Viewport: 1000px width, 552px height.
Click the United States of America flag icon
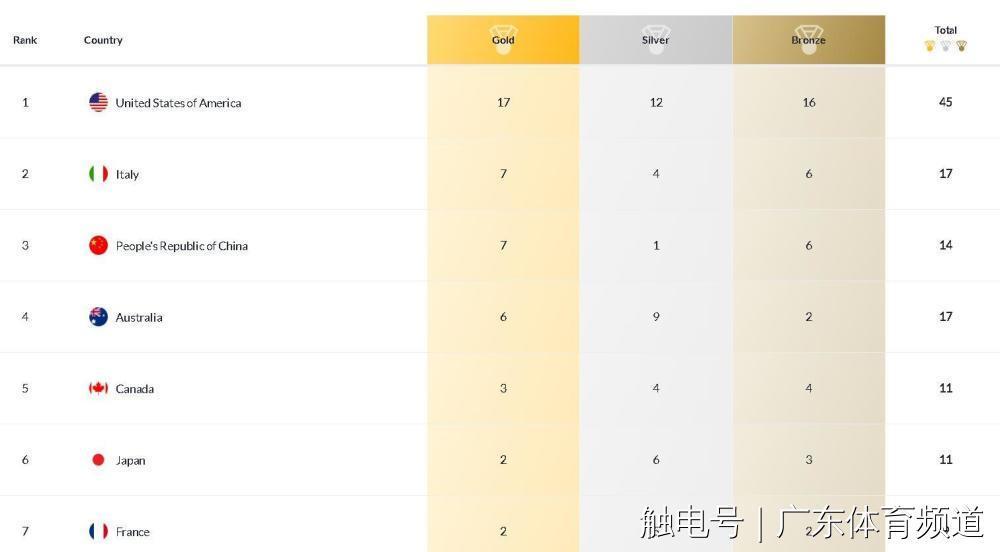point(98,102)
